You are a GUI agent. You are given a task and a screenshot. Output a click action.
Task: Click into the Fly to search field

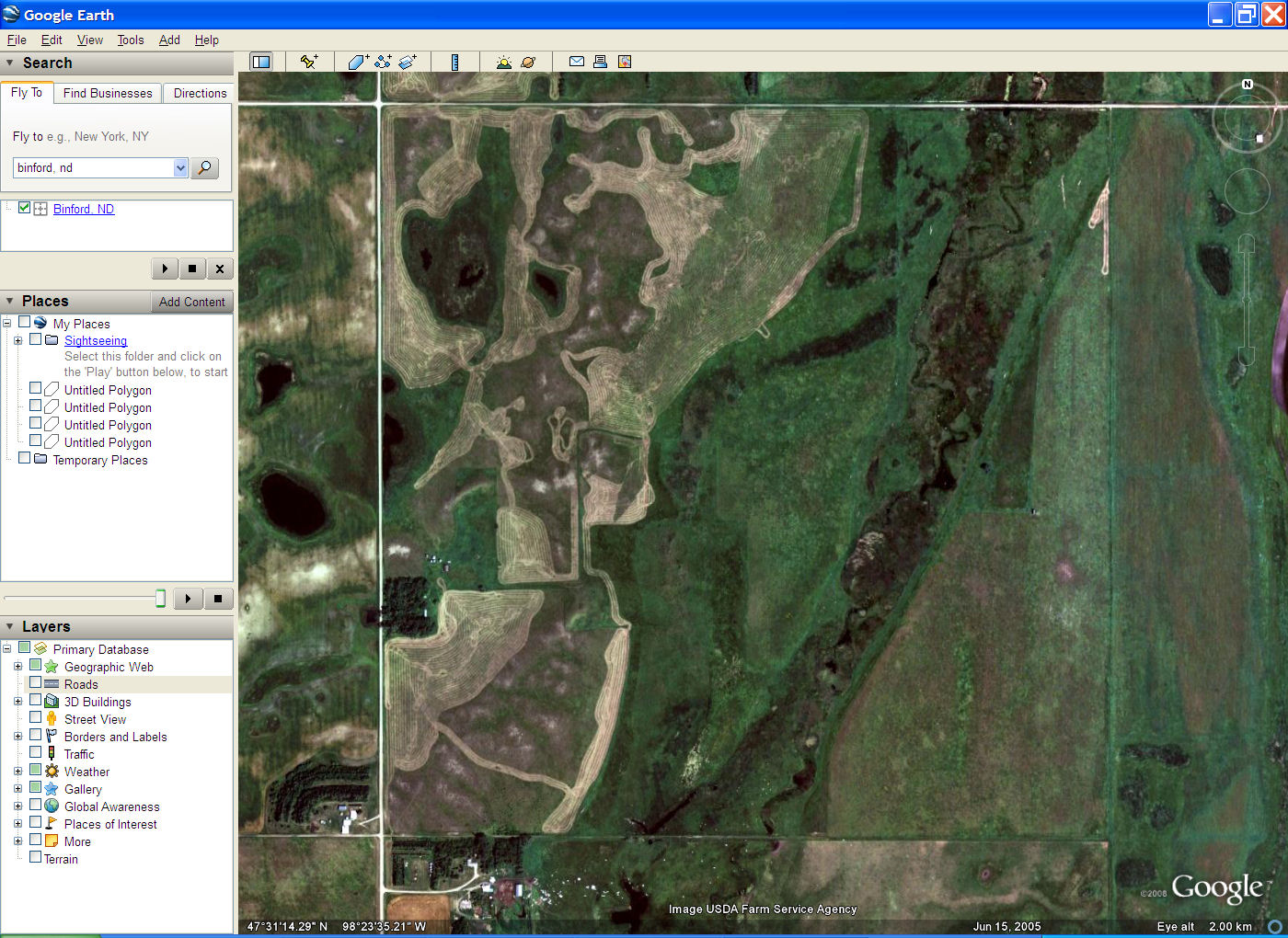[93, 167]
